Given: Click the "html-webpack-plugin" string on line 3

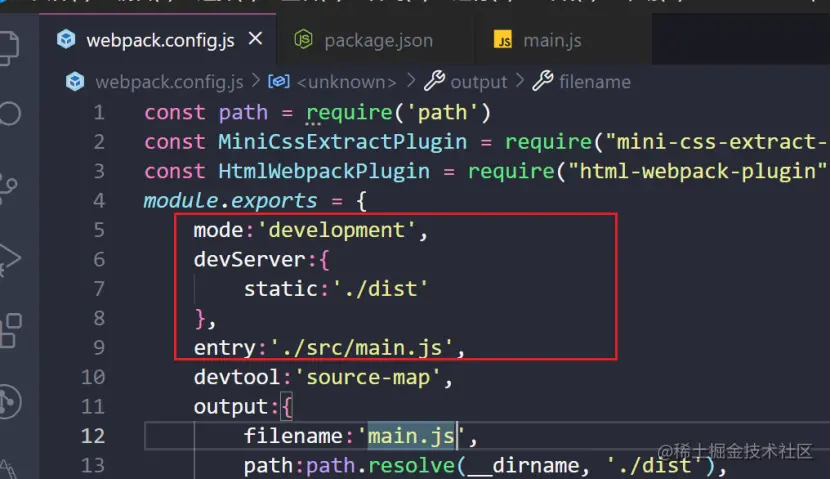Looking at the screenshot, I should [x=697, y=172].
